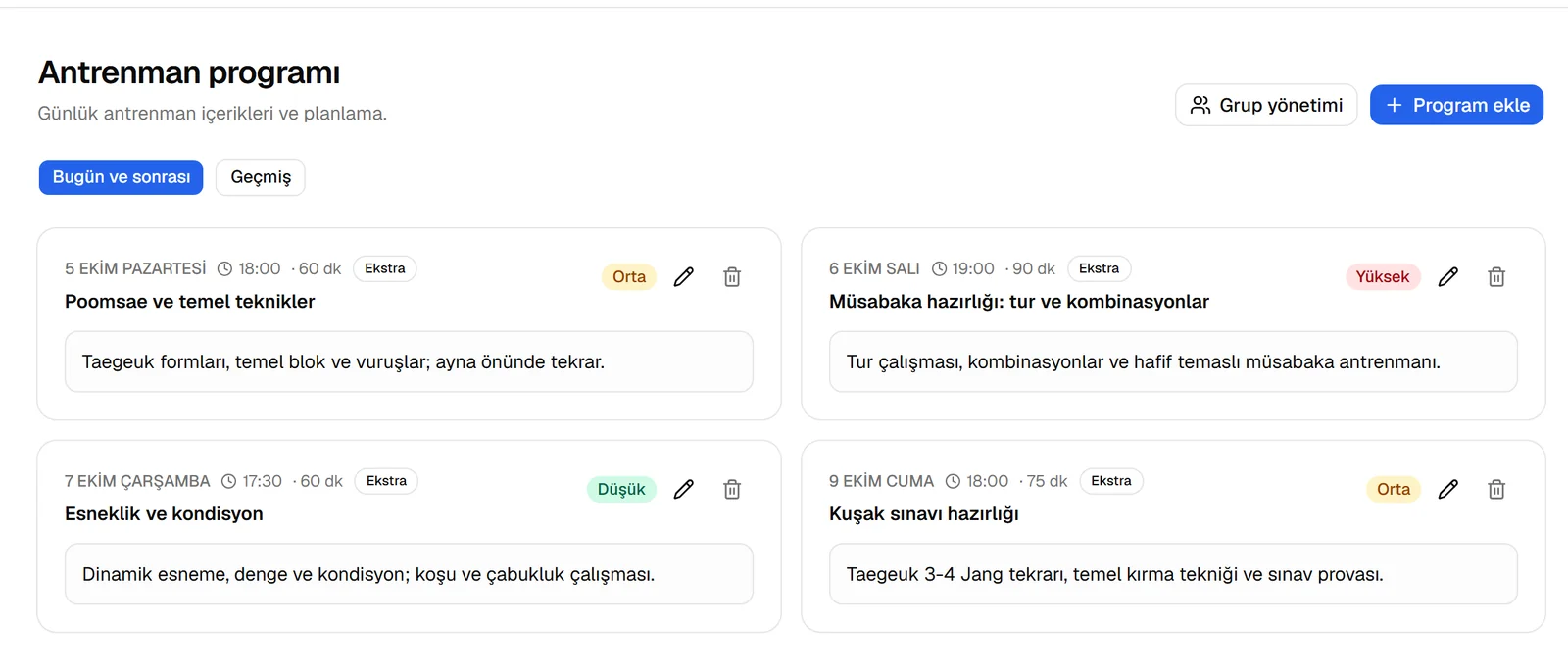Click the Ekstra tag on 9 Ekim Cuma card
This screenshot has width=1568, height=672.
(1111, 481)
